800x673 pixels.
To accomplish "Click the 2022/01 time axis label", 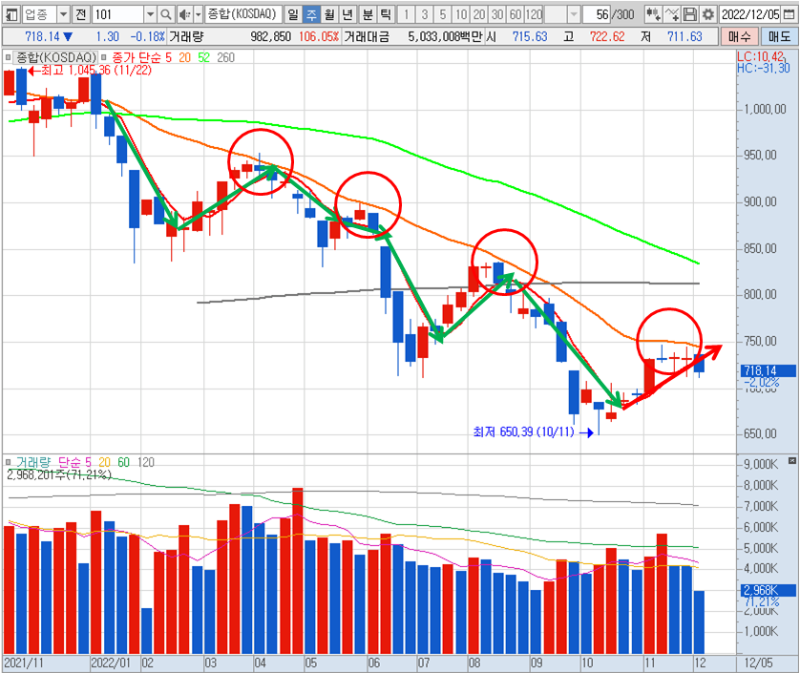I will tap(111, 663).
